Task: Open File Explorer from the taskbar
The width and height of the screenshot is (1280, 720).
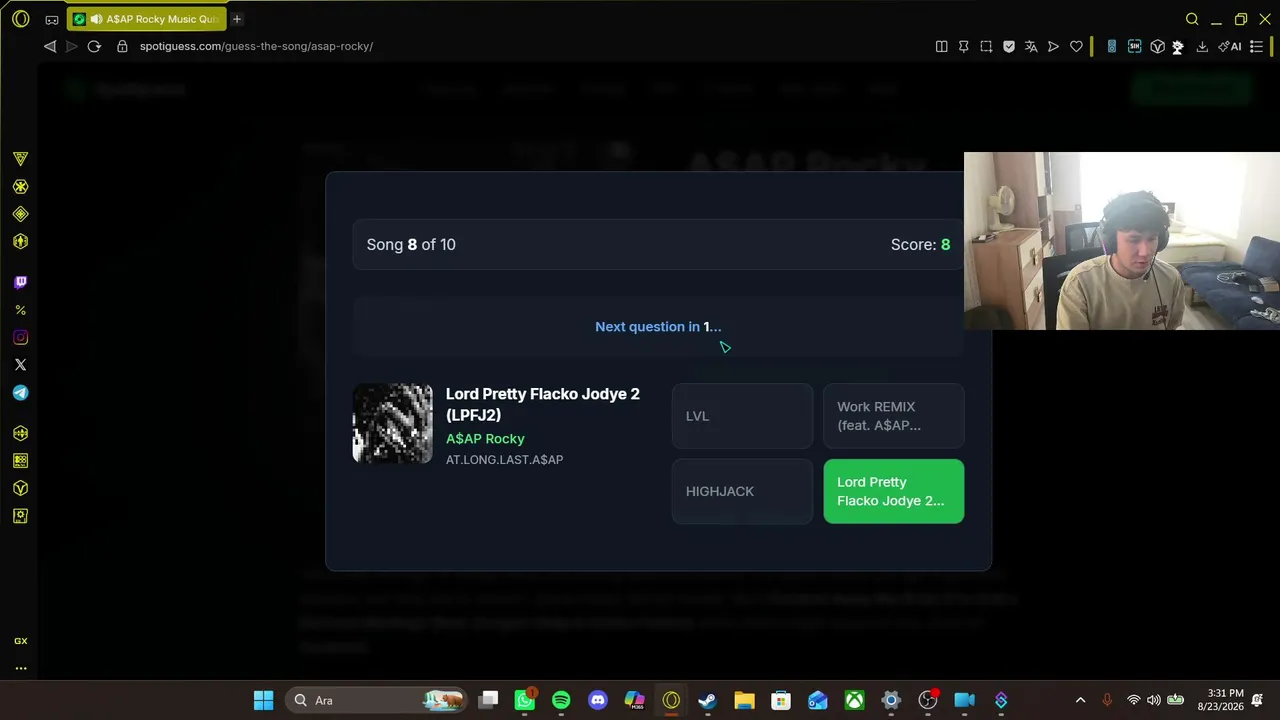Action: coord(744,700)
